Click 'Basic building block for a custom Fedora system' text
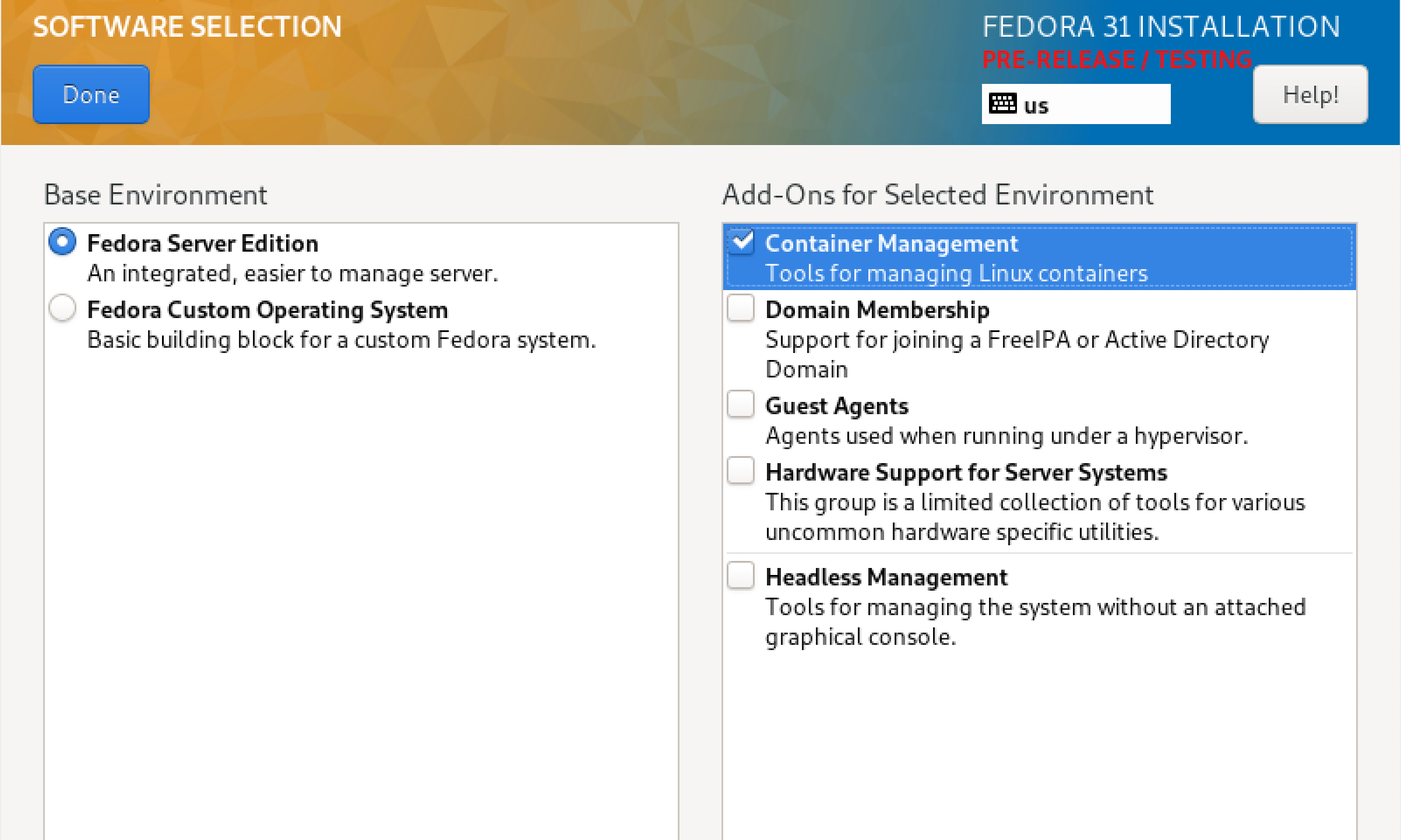Viewport: 1401px width, 840px height. click(341, 340)
